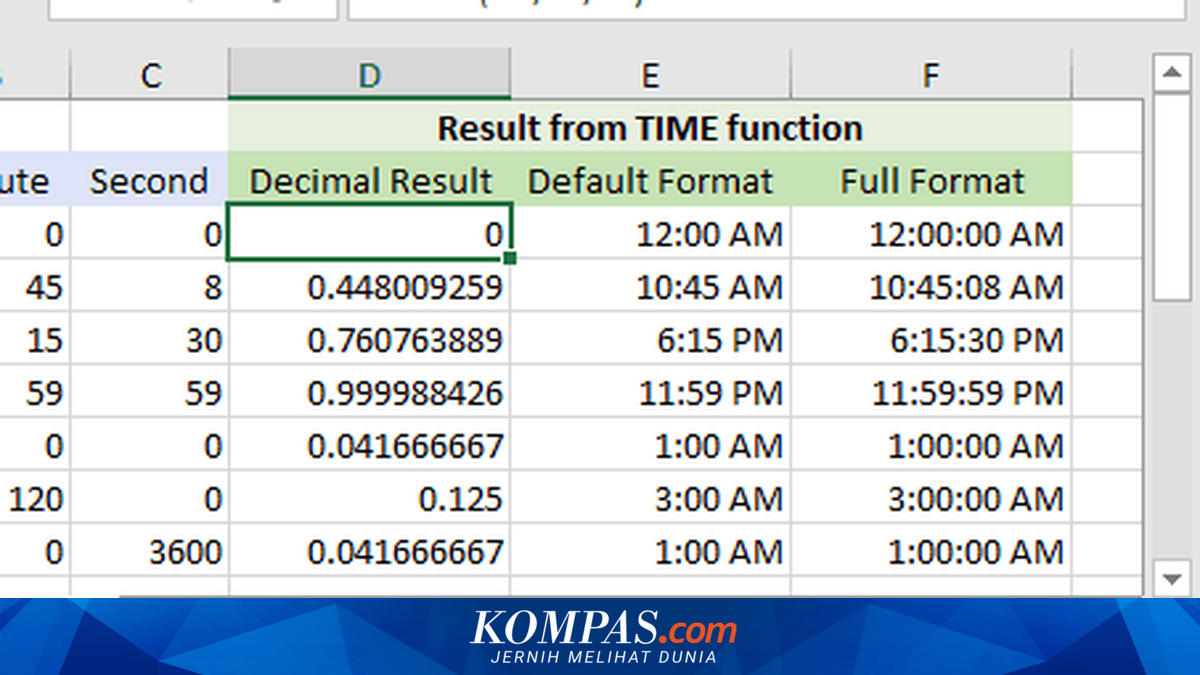Click the Second cell with value 8
1200x675 pixels.
click(149, 287)
